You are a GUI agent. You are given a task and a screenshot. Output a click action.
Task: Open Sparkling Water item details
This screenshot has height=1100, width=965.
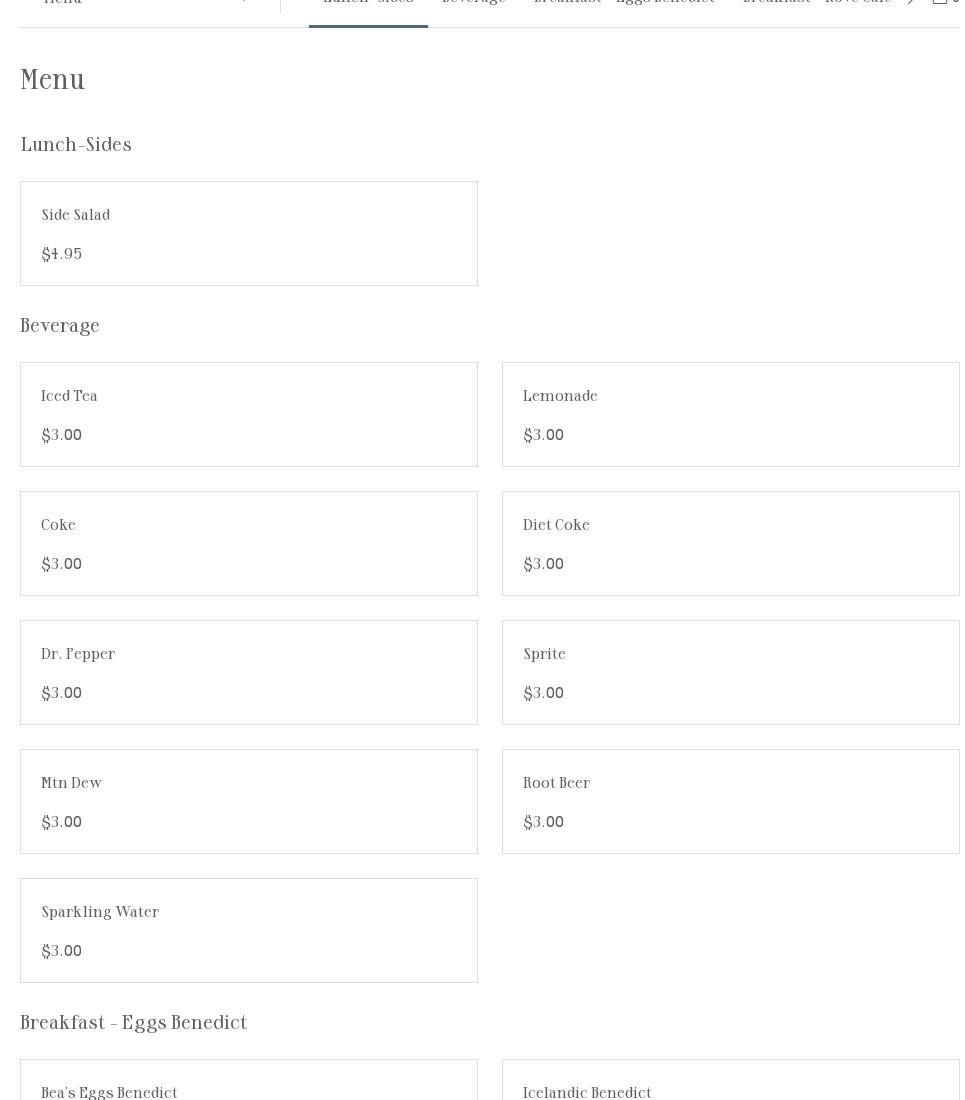click(249, 930)
